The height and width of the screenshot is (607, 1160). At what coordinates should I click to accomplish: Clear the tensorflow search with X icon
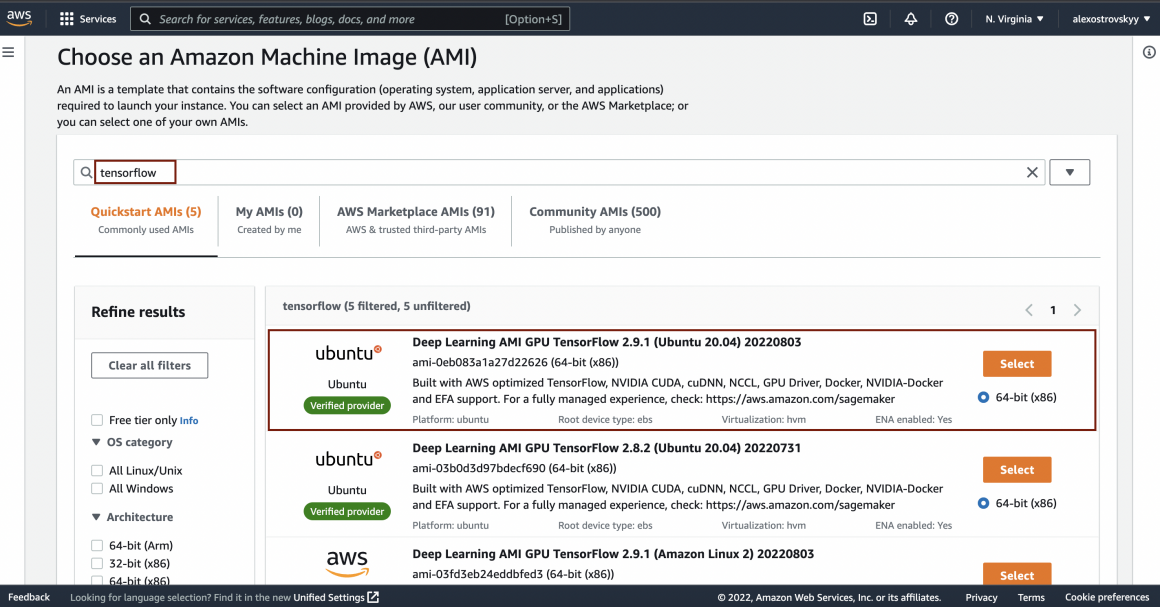point(1032,173)
